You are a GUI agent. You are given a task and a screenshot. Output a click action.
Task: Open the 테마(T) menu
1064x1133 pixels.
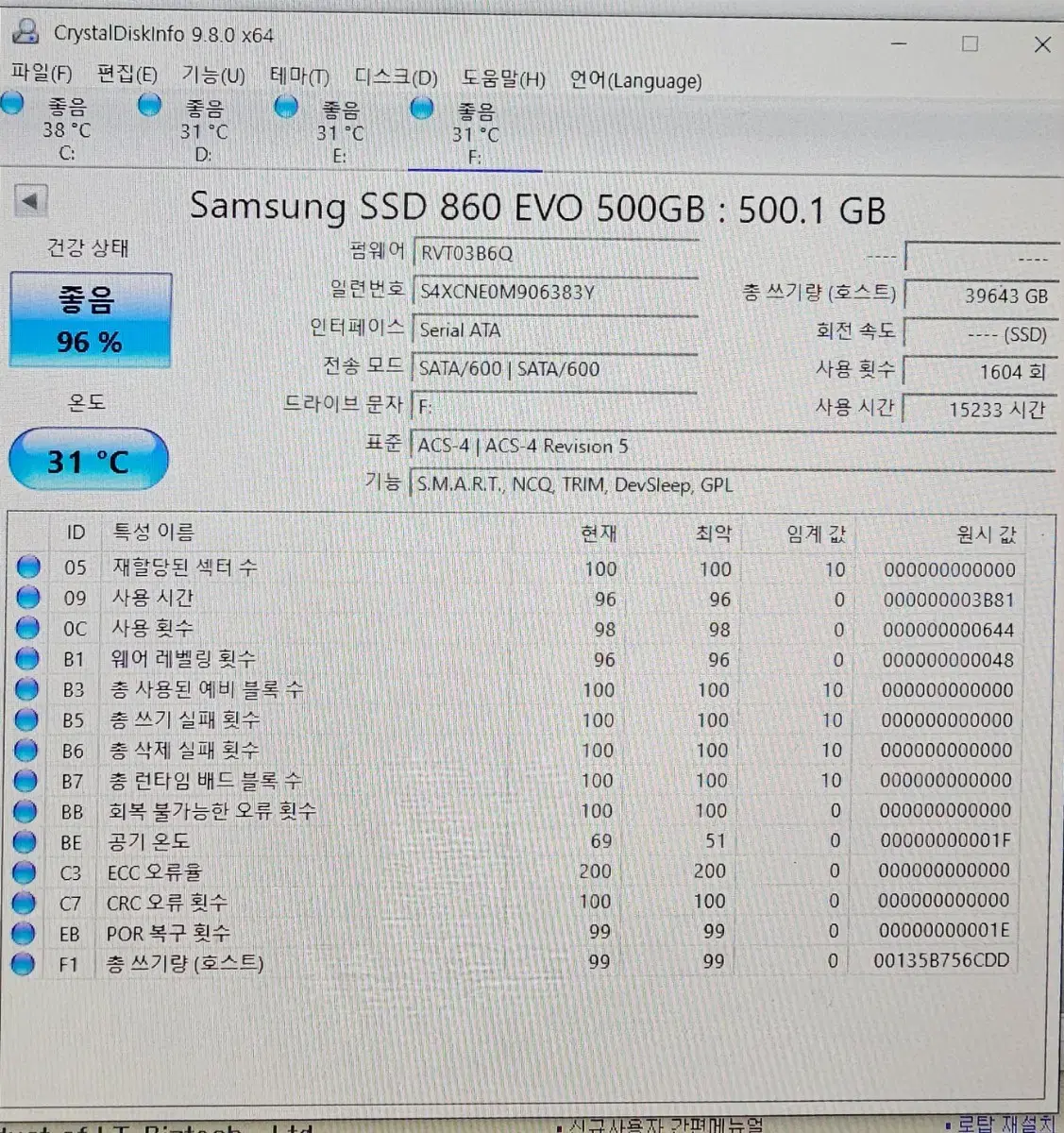299,76
